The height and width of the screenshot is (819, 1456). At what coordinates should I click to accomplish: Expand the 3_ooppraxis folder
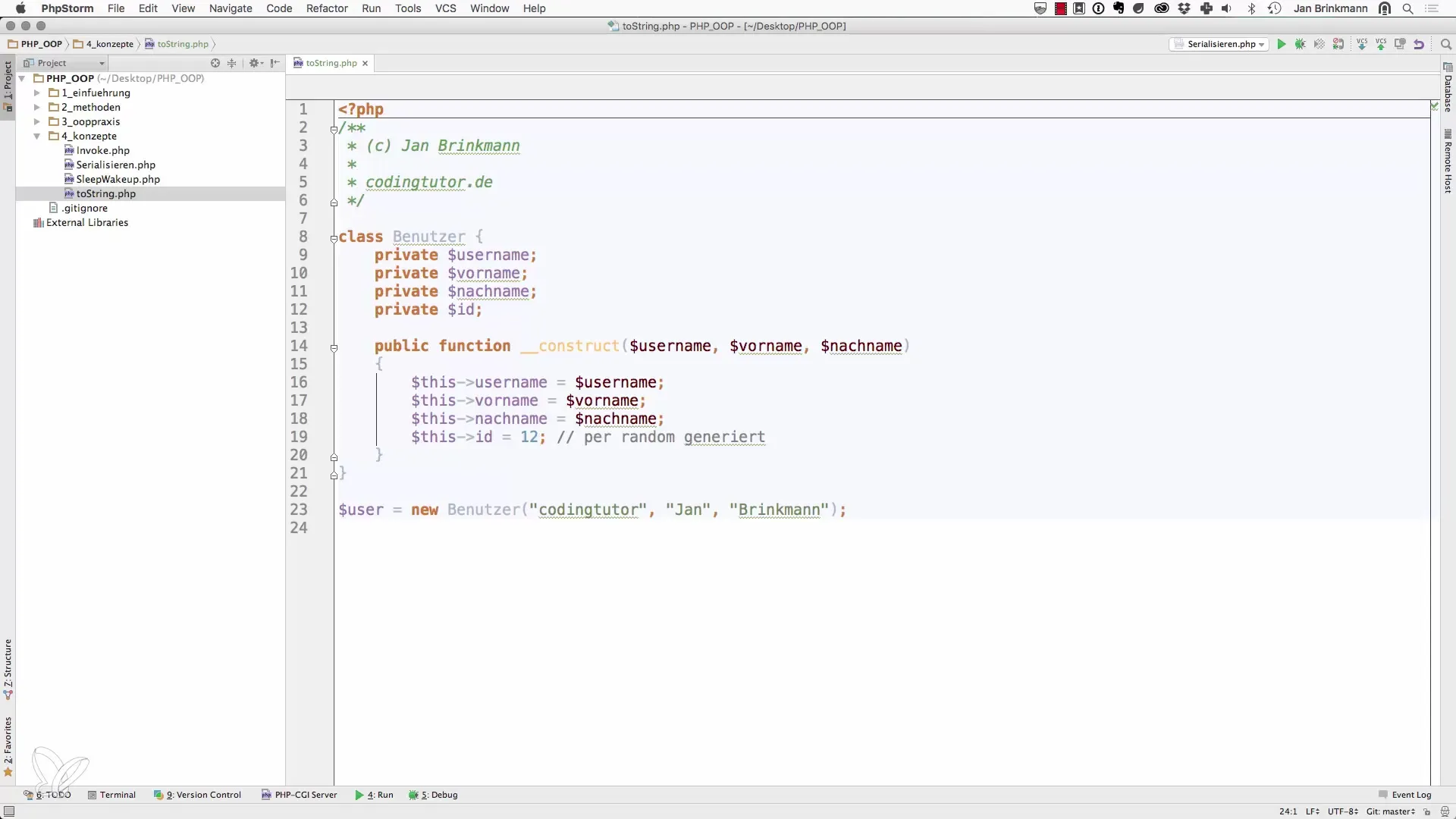[36, 121]
